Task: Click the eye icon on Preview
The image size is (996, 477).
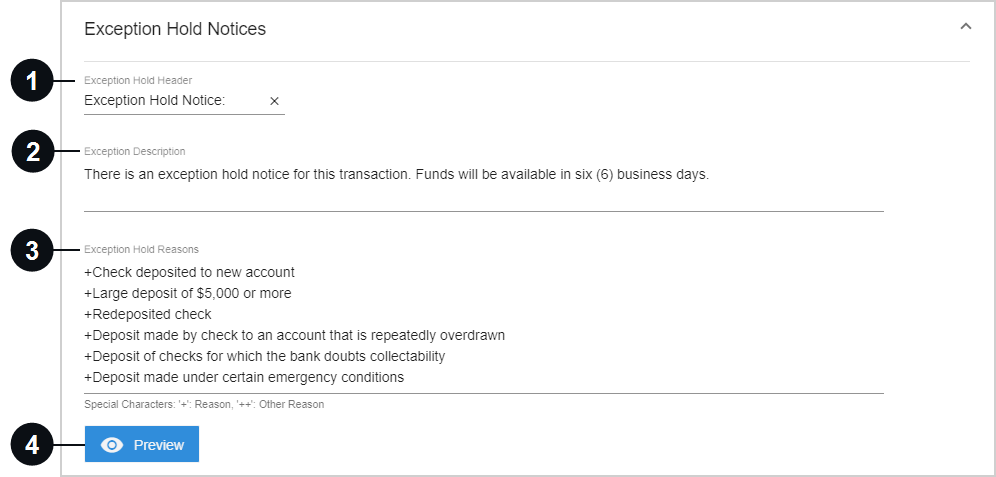Action: (x=112, y=445)
